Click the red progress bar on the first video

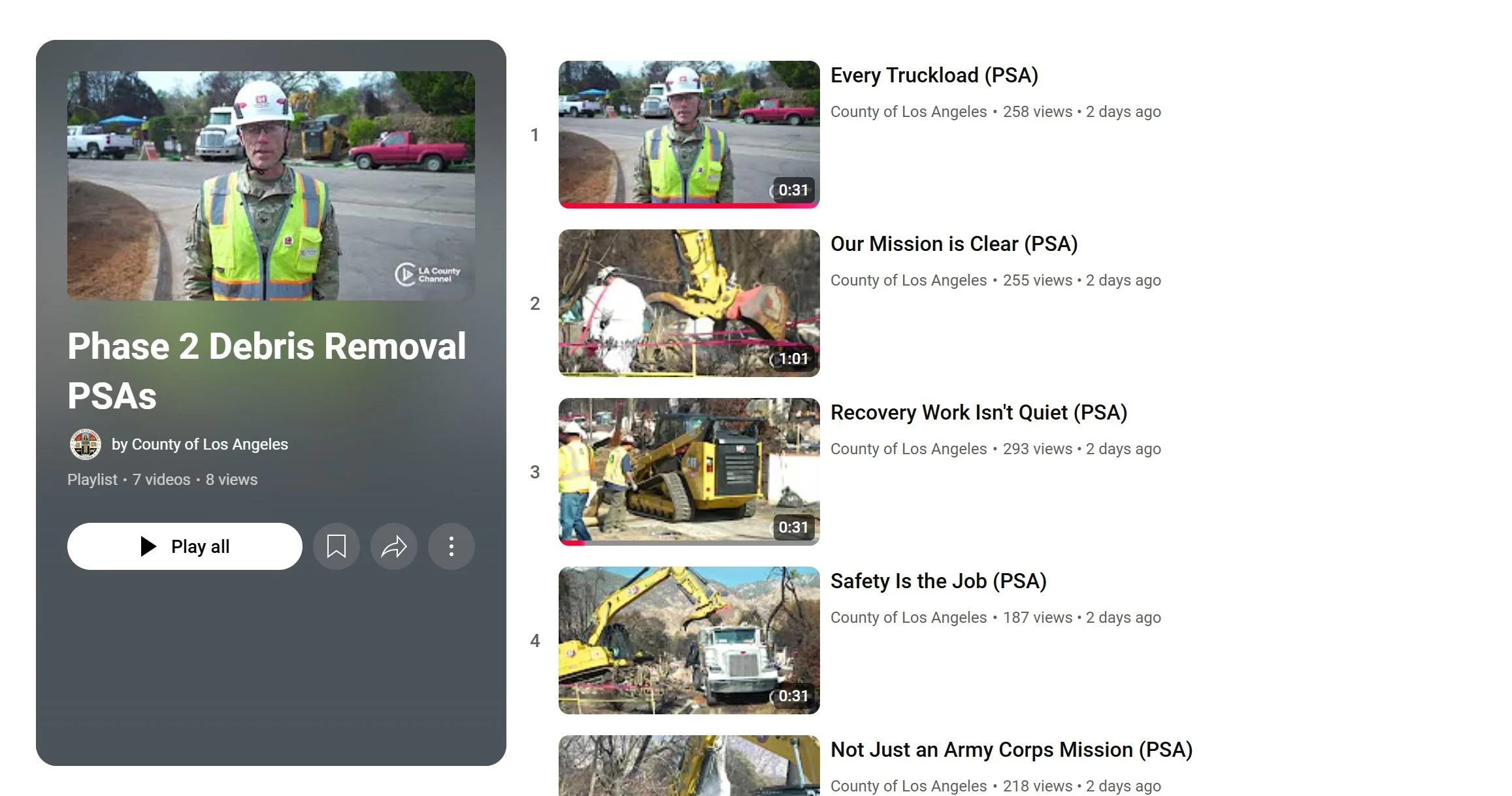point(689,206)
